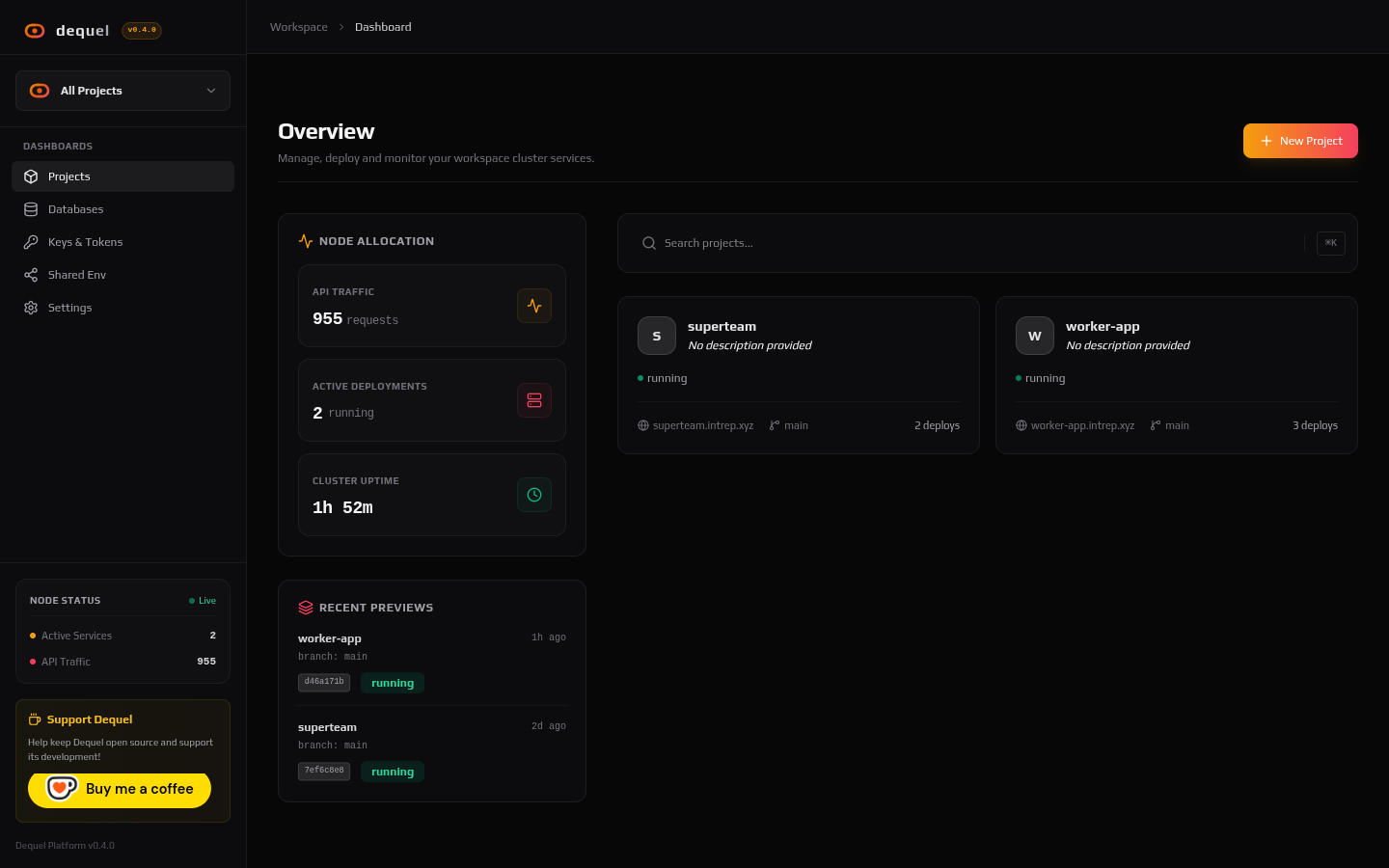Click worker-app card running status
1389x868 pixels.
coord(1041,378)
